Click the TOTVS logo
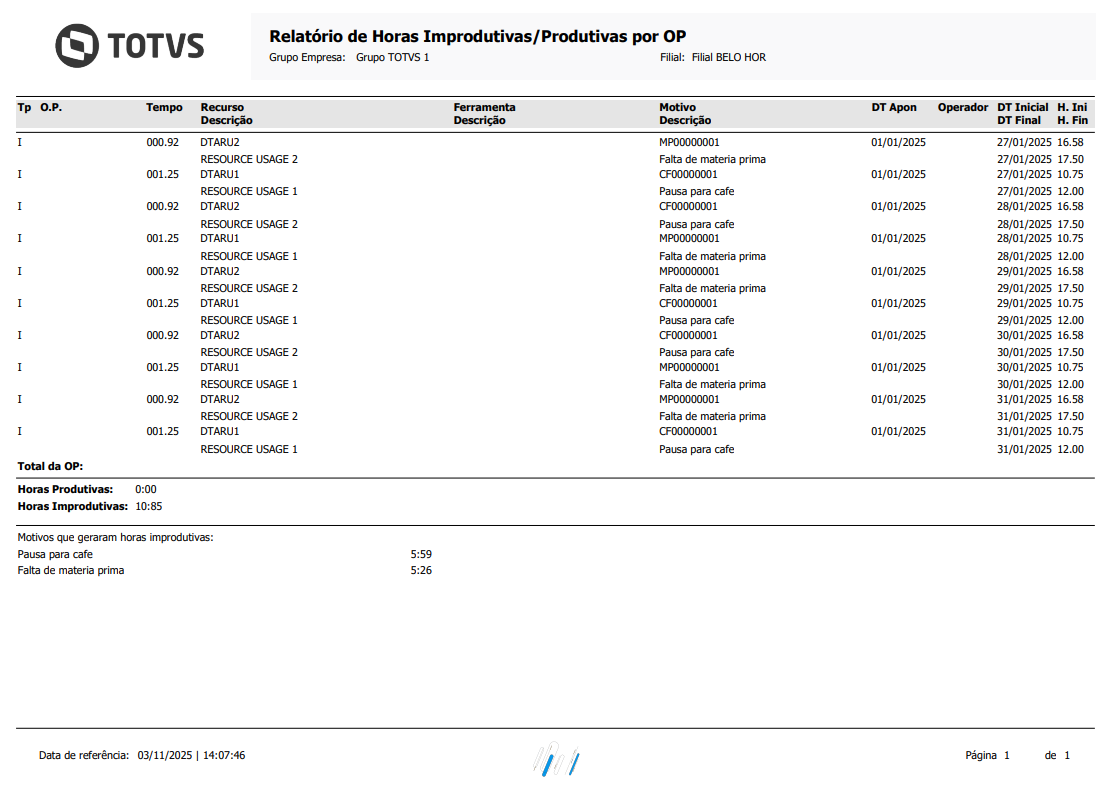 tap(130, 45)
